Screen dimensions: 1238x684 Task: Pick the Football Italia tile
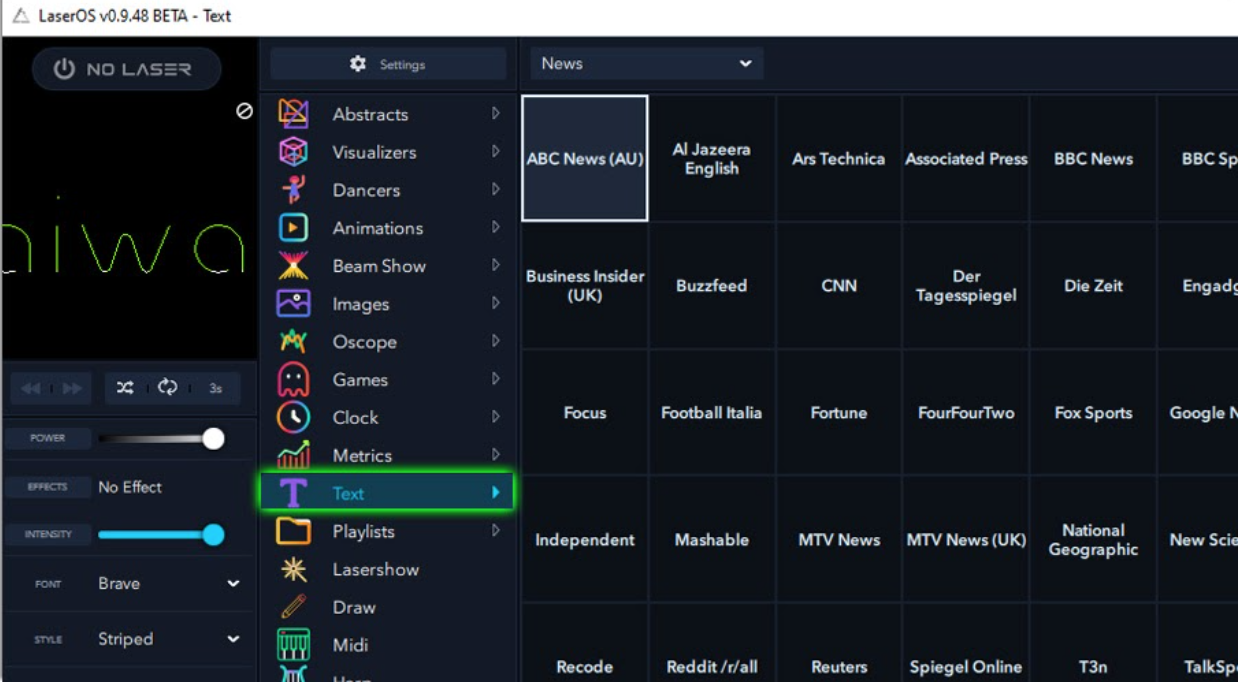[712, 413]
